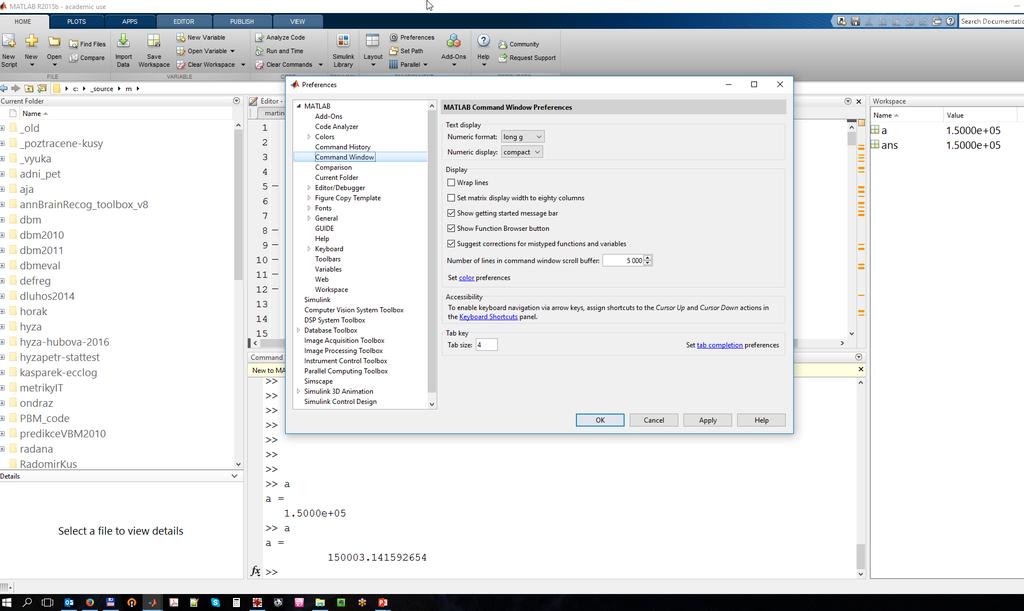1024x611 pixels.
Task: Click Help button in Preferences dialog
Action: (761, 420)
